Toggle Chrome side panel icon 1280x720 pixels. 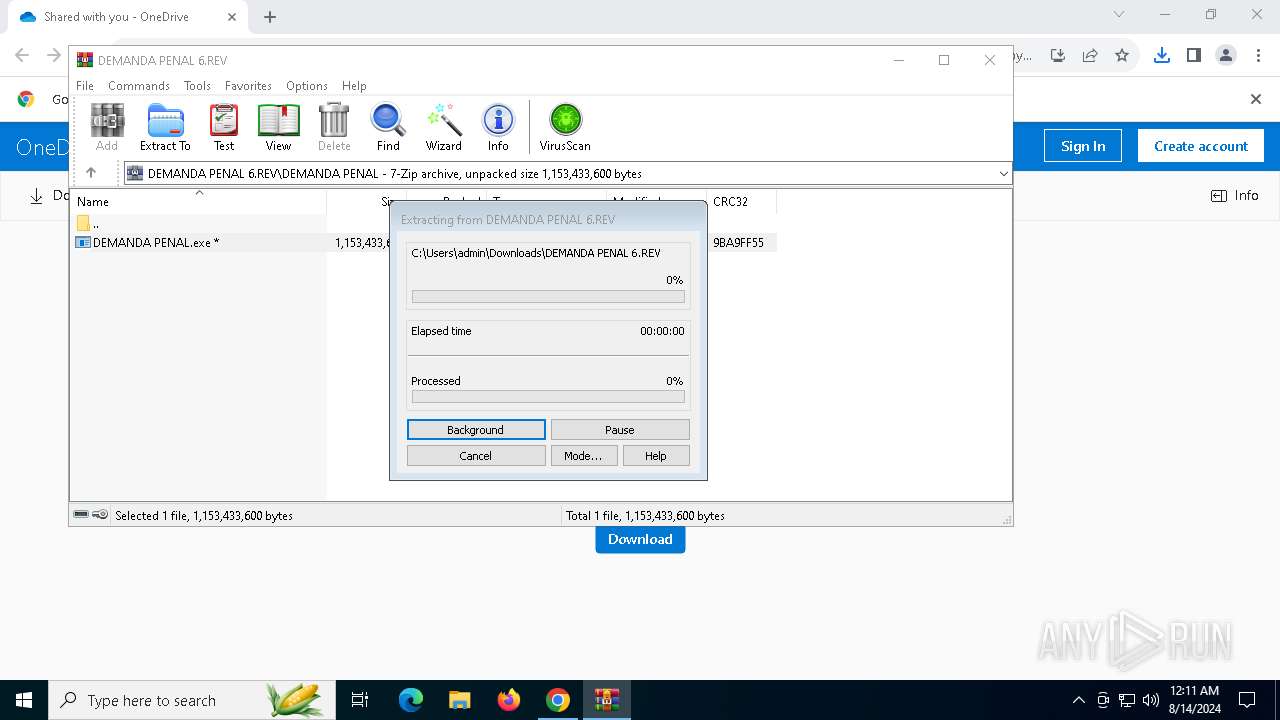pos(1193,55)
